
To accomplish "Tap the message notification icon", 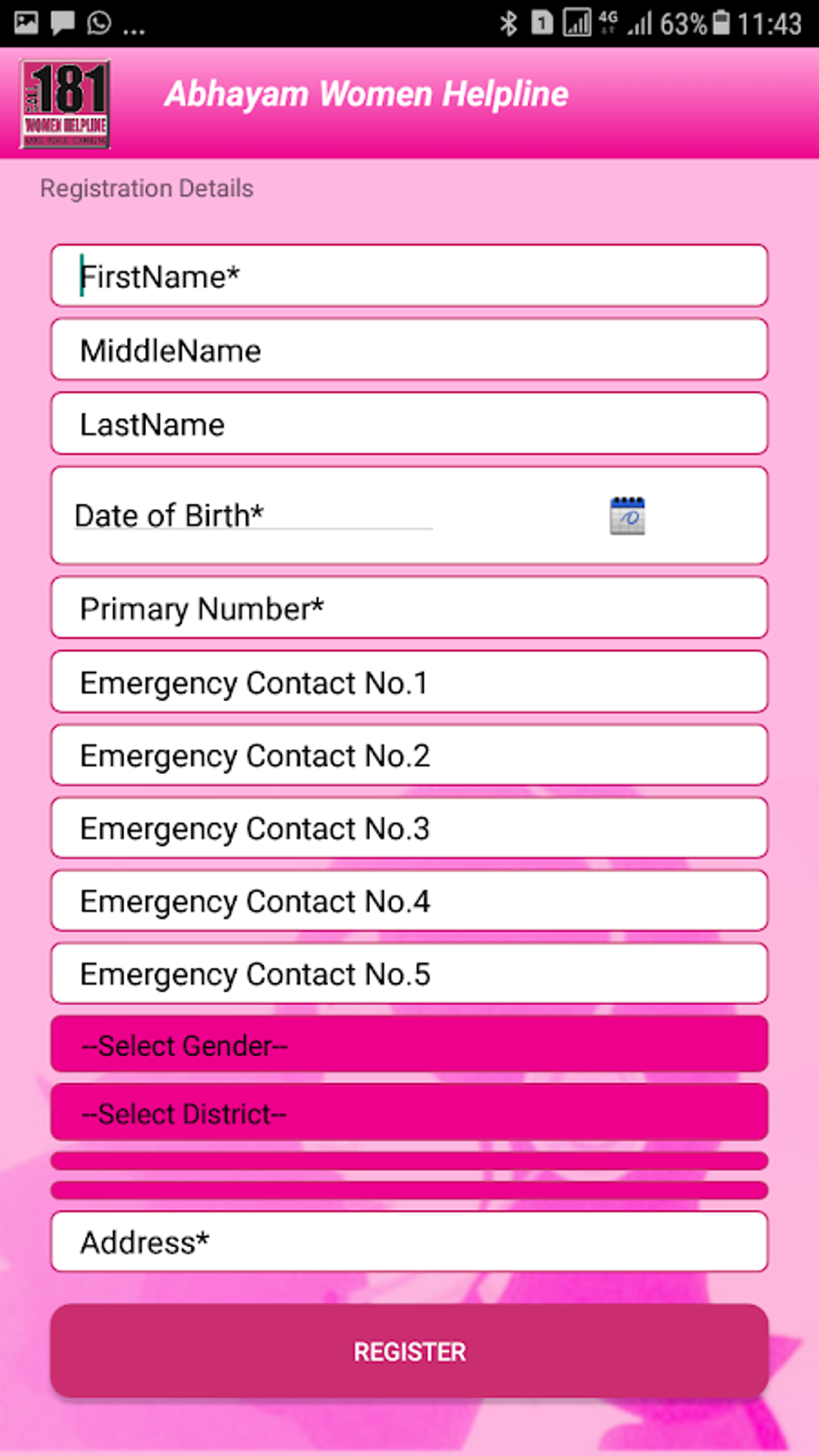I will click(x=63, y=22).
